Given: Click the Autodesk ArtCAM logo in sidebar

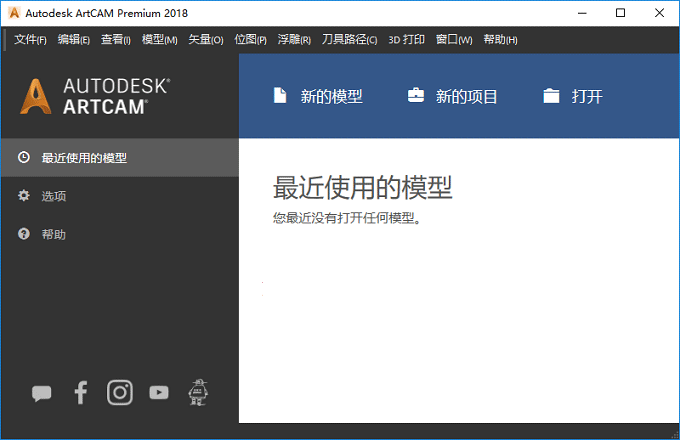Looking at the screenshot, I should 95,96.
